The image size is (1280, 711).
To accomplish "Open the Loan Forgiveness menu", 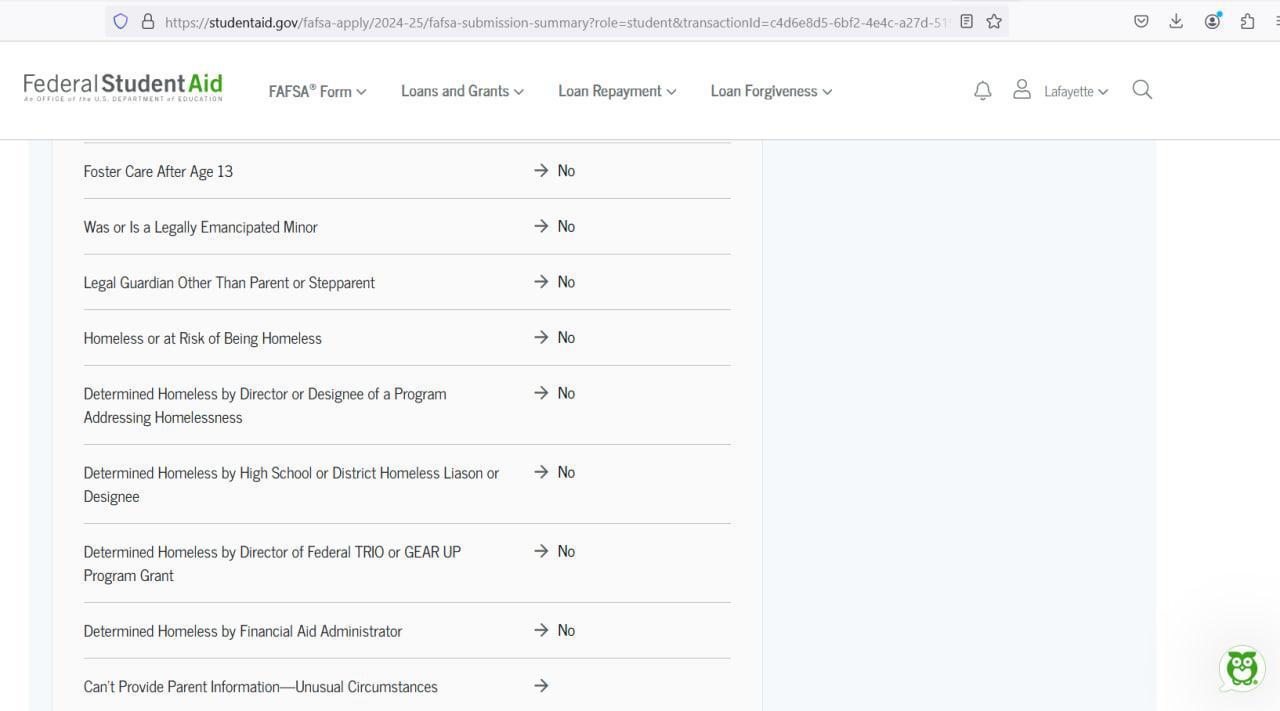I will coord(771,91).
